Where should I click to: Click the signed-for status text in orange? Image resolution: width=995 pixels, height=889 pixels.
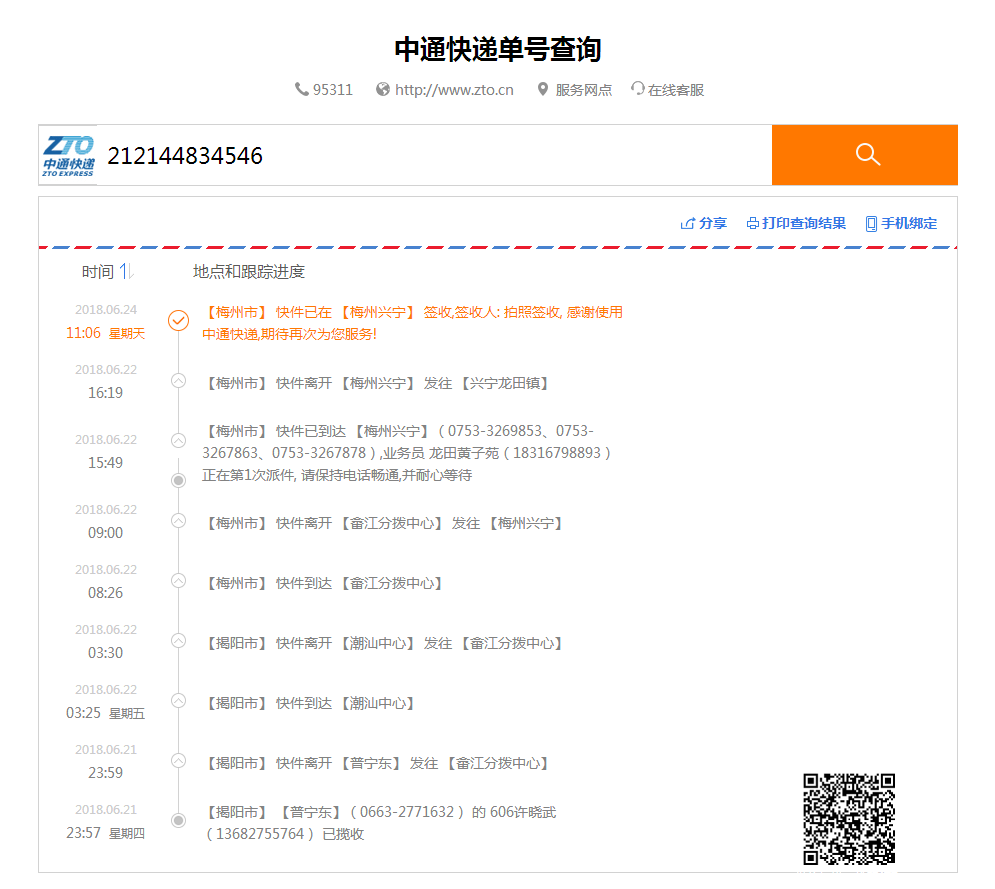pyautogui.click(x=412, y=323)
